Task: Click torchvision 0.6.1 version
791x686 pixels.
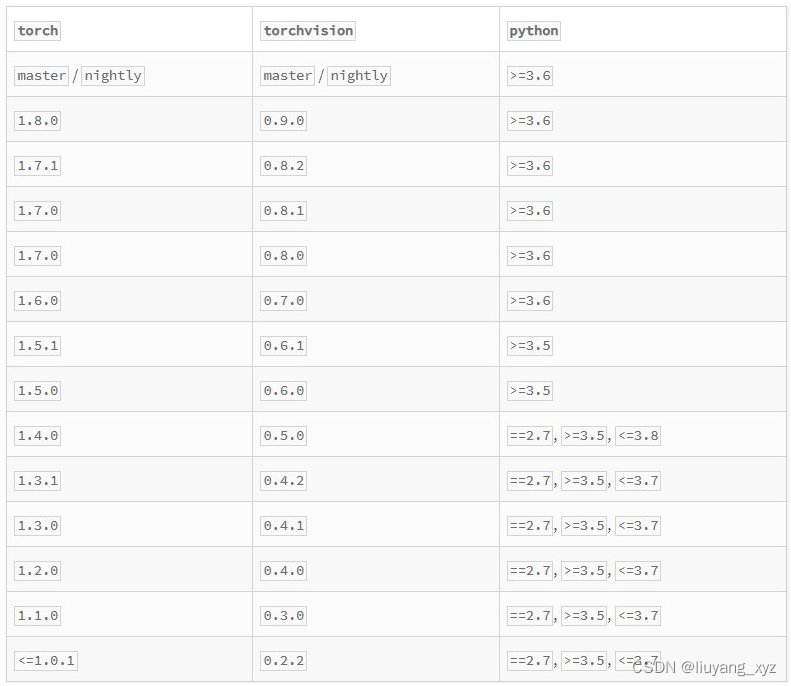Action: click(x=284, y=346)
